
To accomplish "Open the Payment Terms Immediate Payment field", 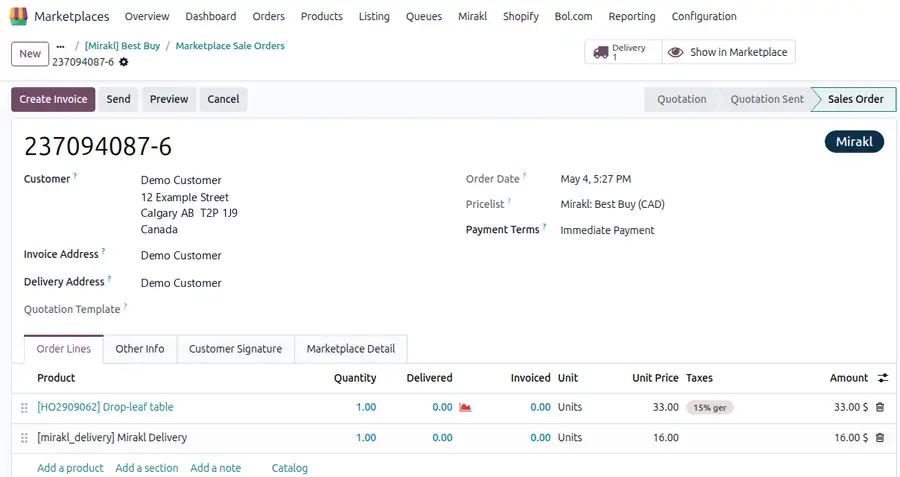I will pos(607,230).
